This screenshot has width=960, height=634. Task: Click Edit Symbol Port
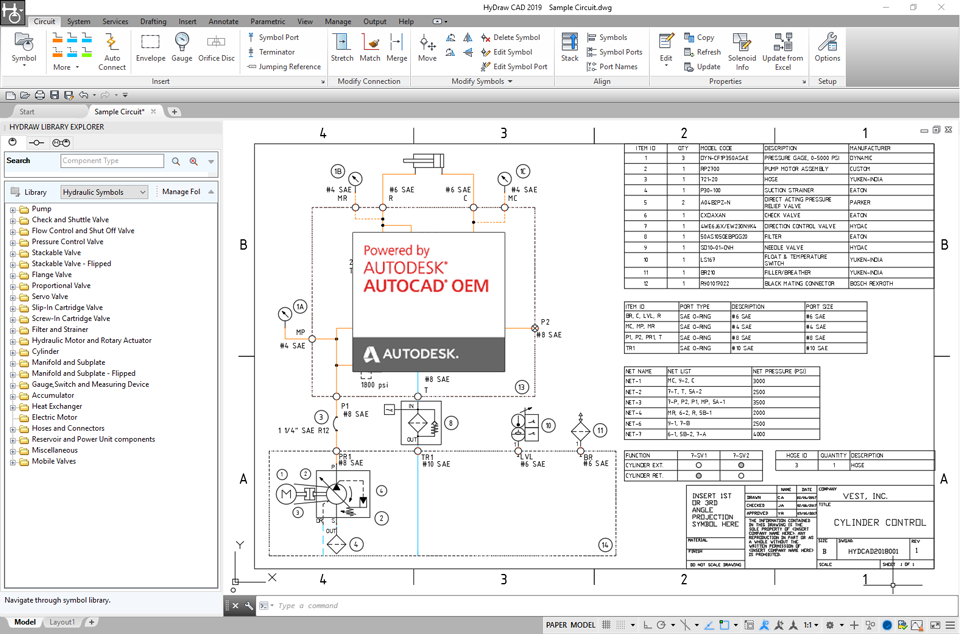pos(514,67)
